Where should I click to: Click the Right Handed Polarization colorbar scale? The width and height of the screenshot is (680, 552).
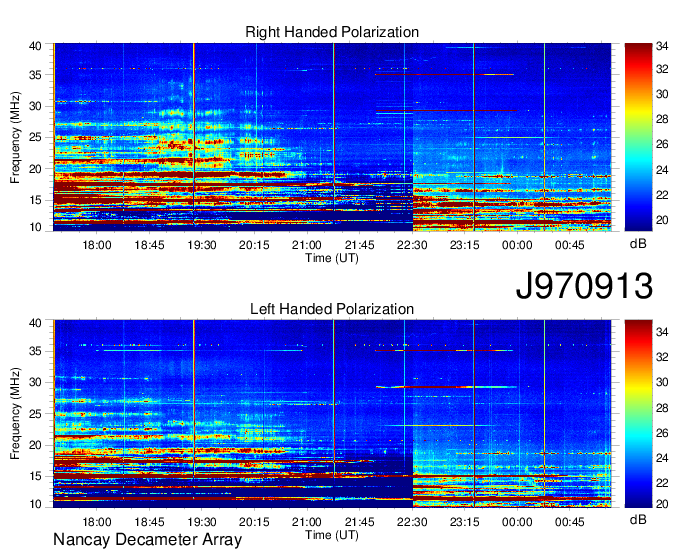pyautogui.click(x=638, y=137)
